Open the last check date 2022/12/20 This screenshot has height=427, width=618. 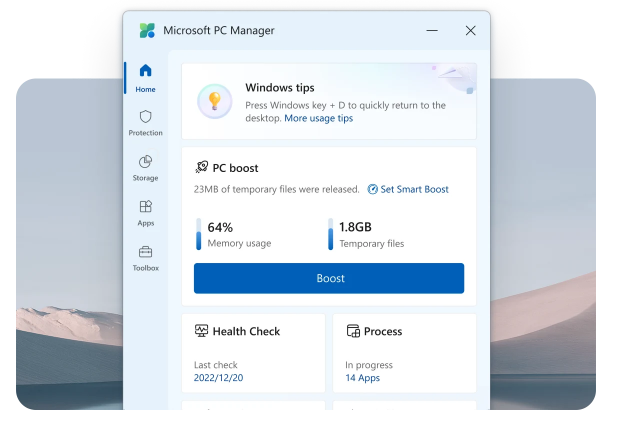pos(218,378)
